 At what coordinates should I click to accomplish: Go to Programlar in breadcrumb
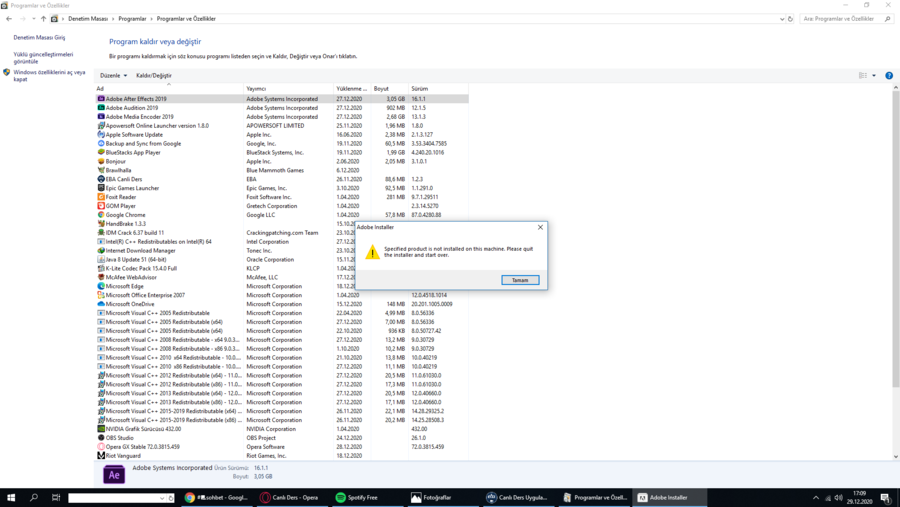pyautogui.click(x=132, y=19)
